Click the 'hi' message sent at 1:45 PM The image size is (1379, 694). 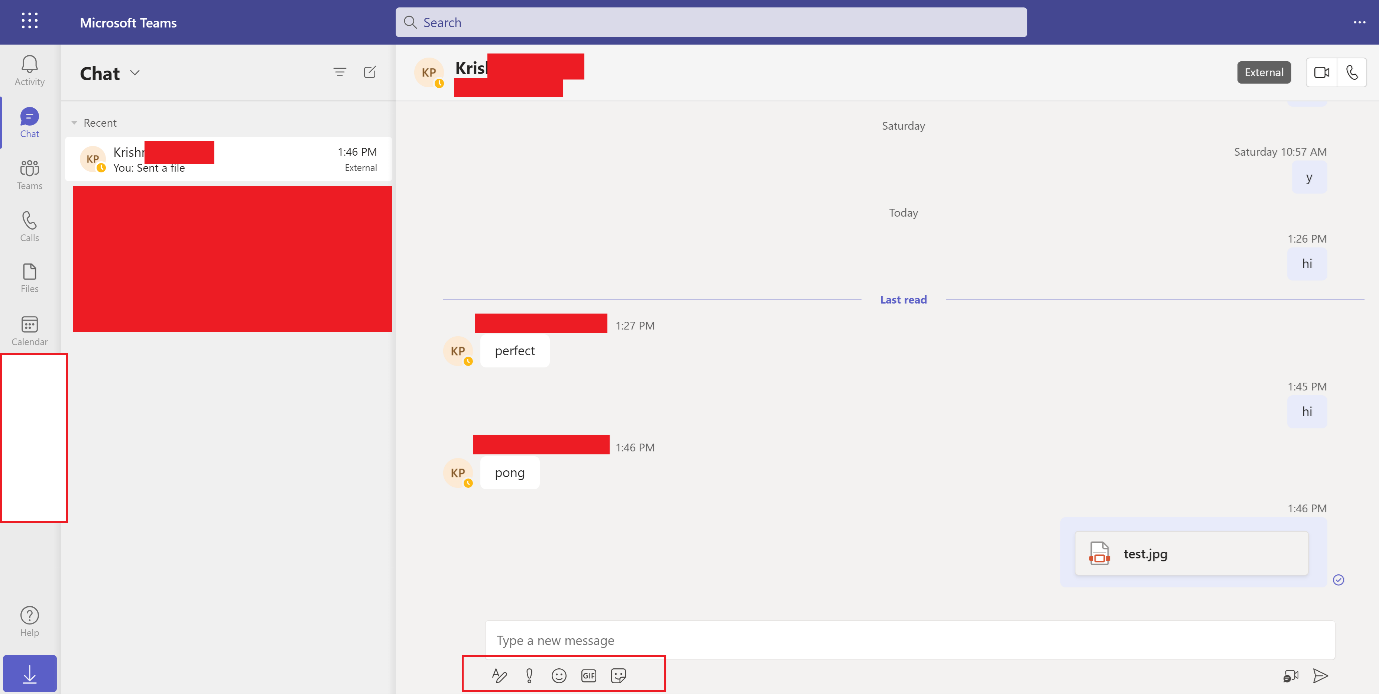point(1307,411)
